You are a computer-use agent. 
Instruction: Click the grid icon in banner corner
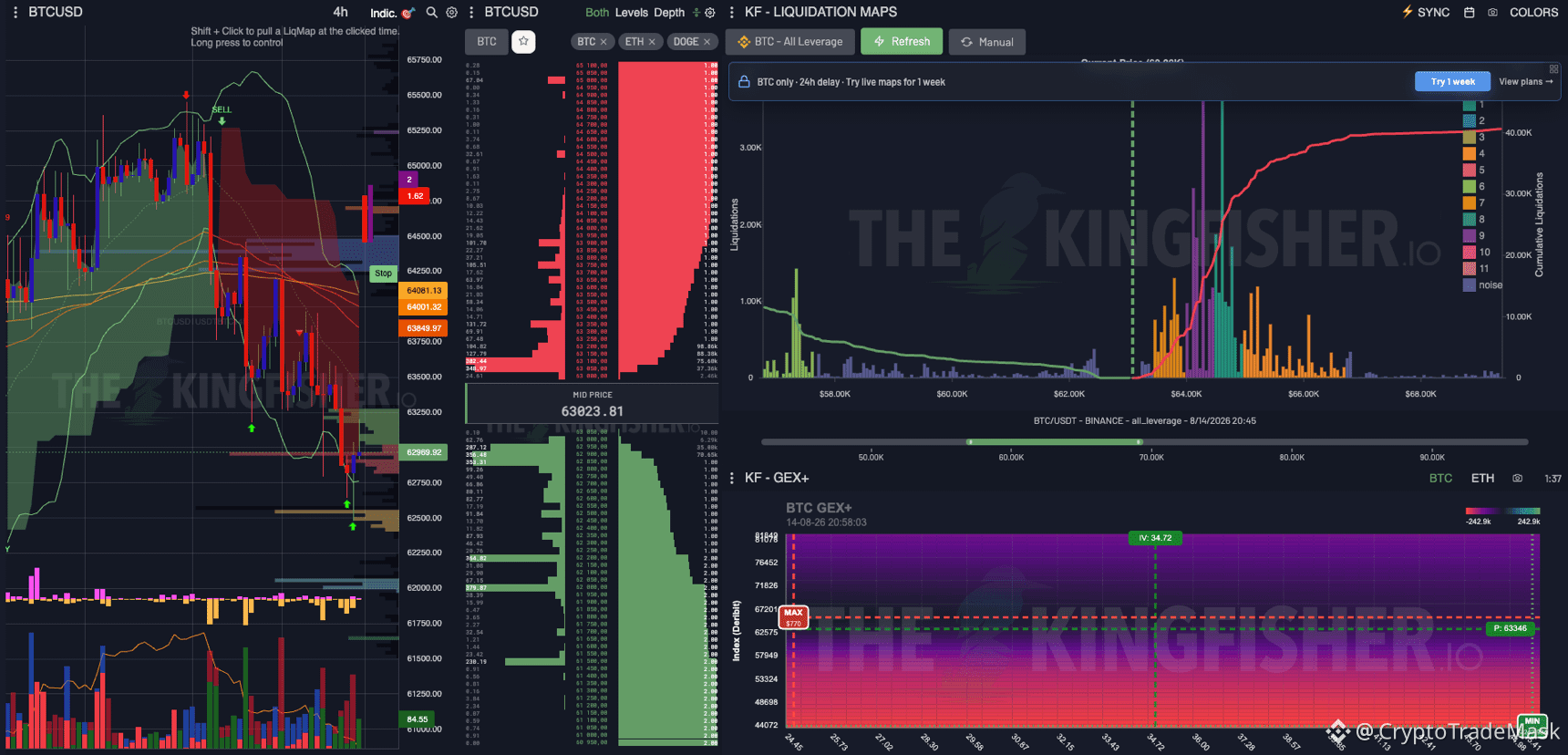point(1553,69)
